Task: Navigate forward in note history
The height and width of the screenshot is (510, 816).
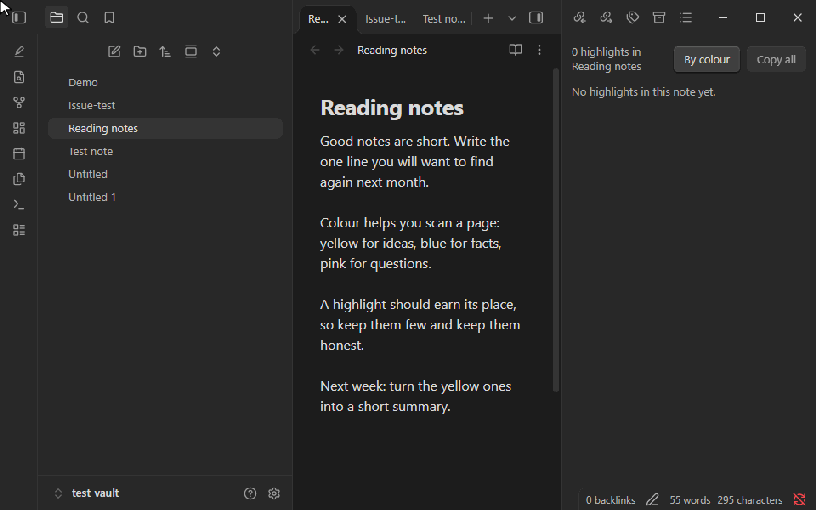Action: tap(339, 50)
